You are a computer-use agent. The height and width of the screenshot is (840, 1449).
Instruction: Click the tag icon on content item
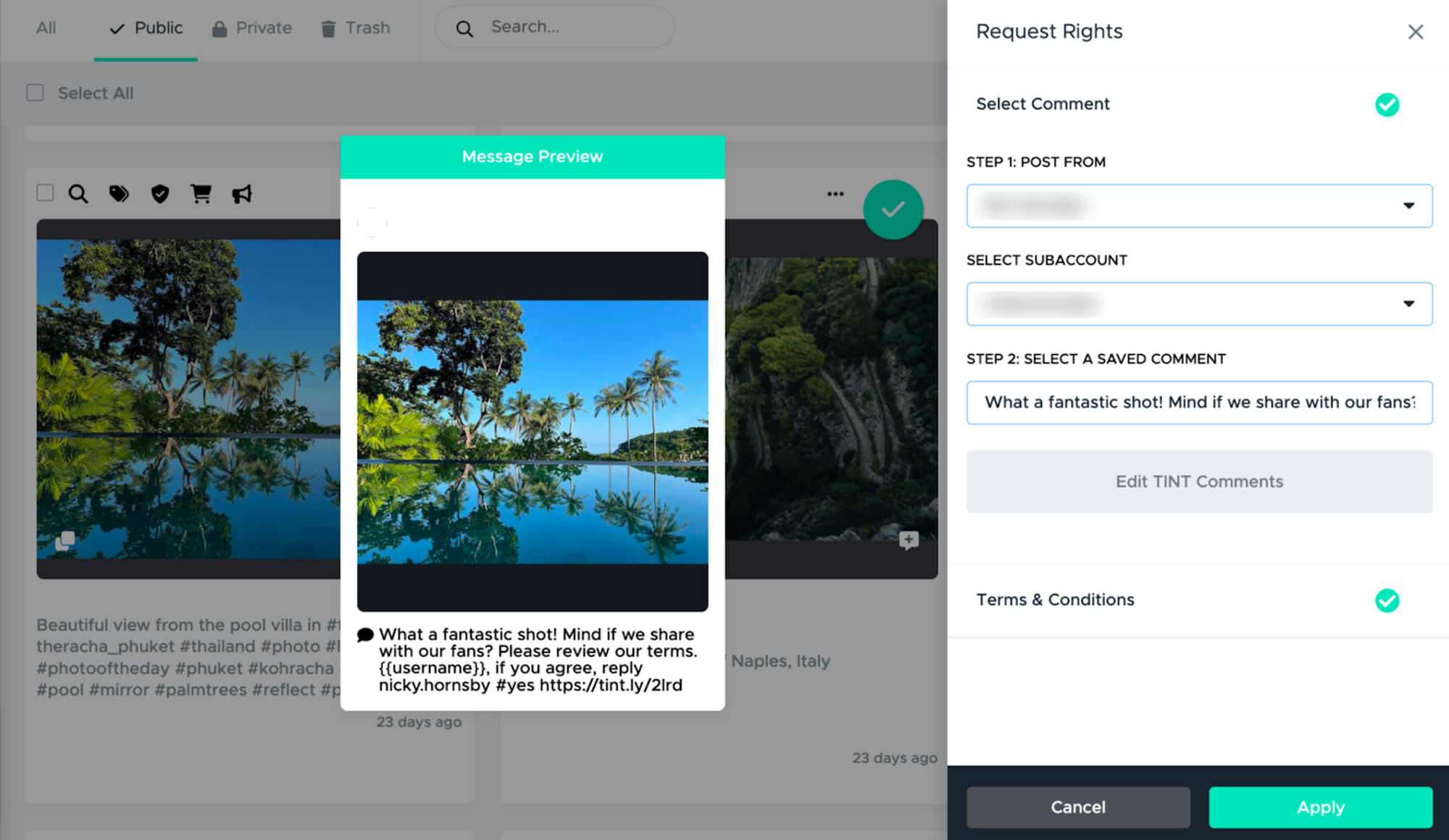120,193
